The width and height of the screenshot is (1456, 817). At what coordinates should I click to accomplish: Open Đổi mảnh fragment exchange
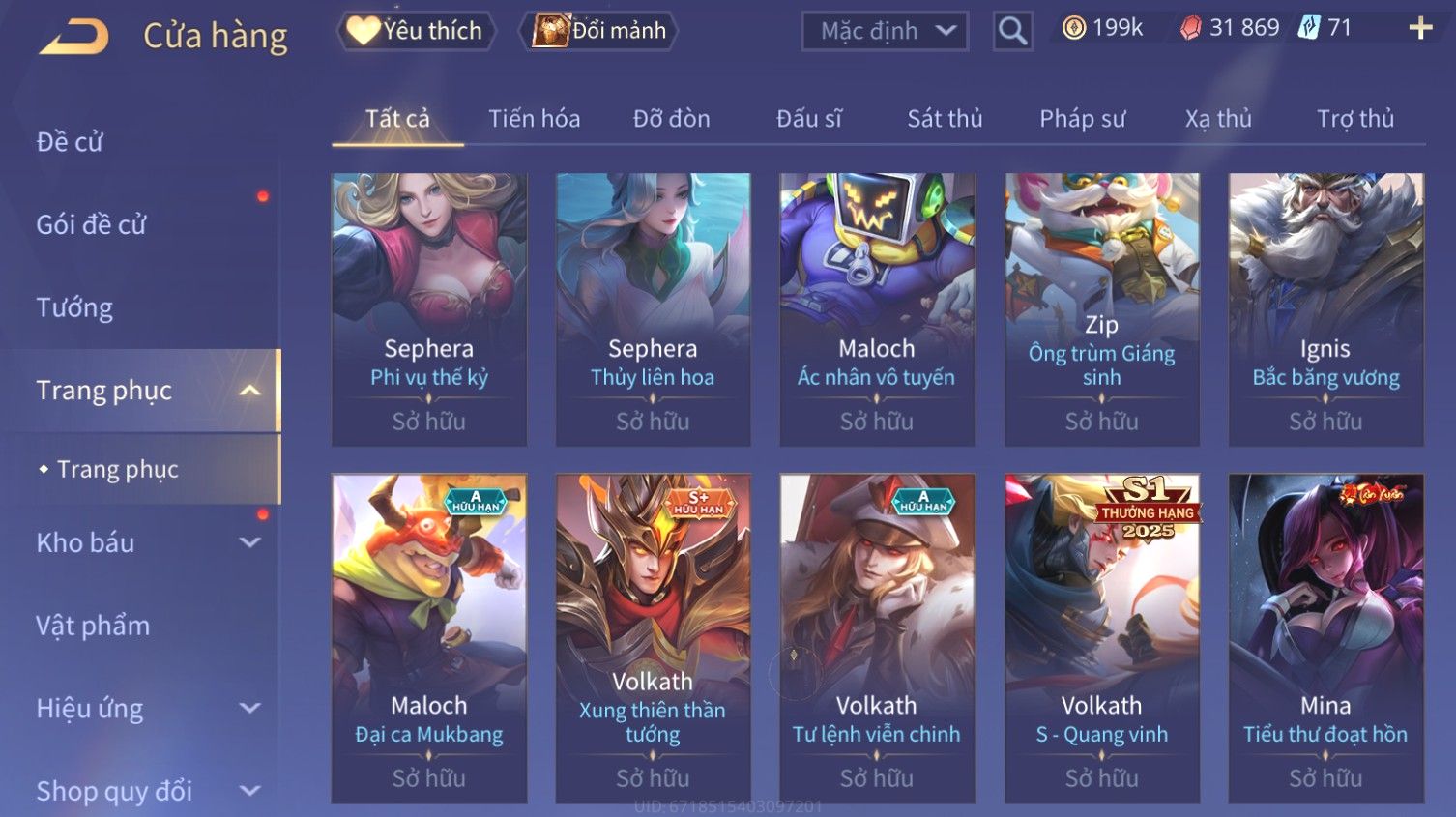point(598,31)
